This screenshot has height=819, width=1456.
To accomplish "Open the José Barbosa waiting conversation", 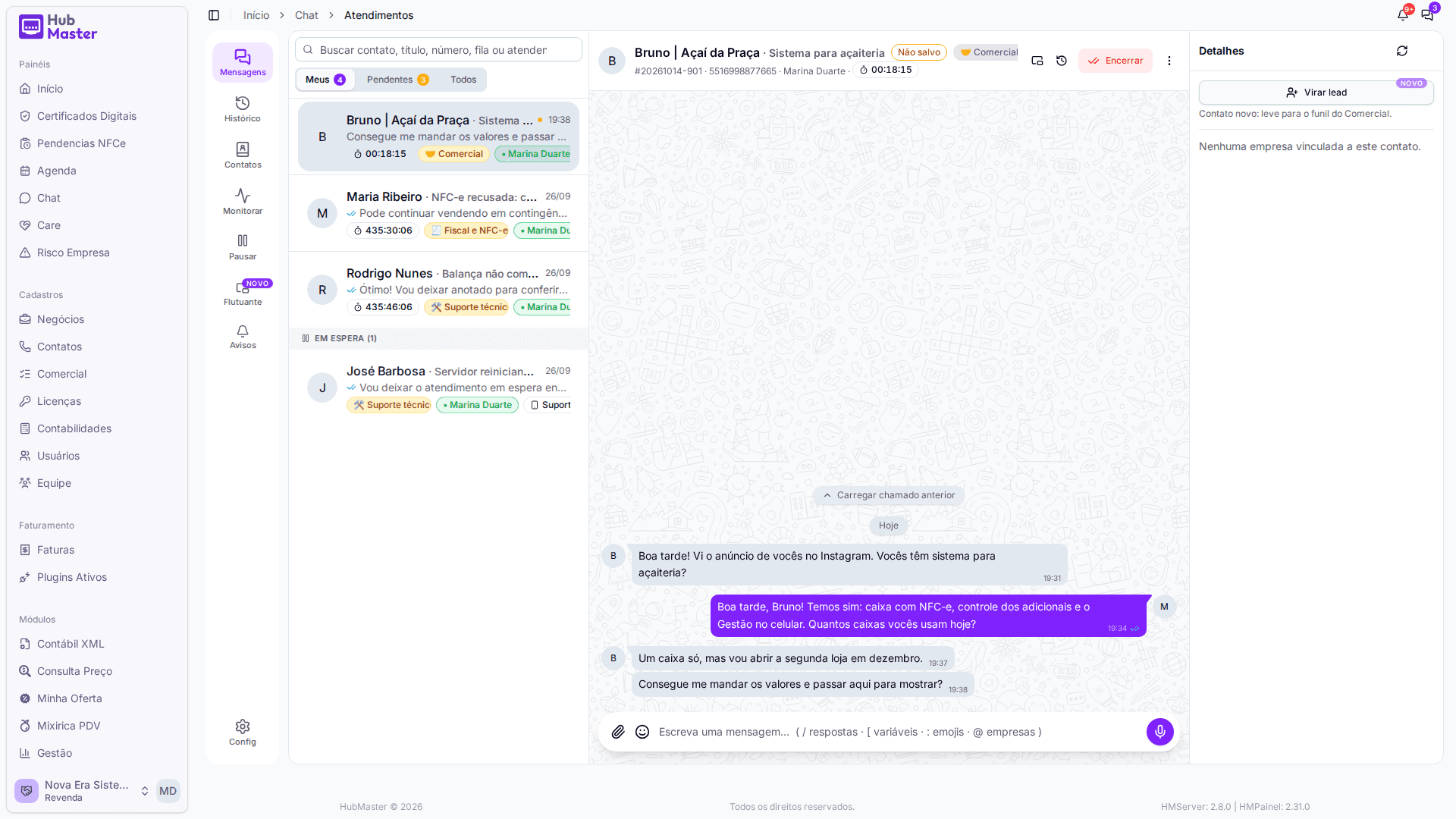I will point(438,388).
